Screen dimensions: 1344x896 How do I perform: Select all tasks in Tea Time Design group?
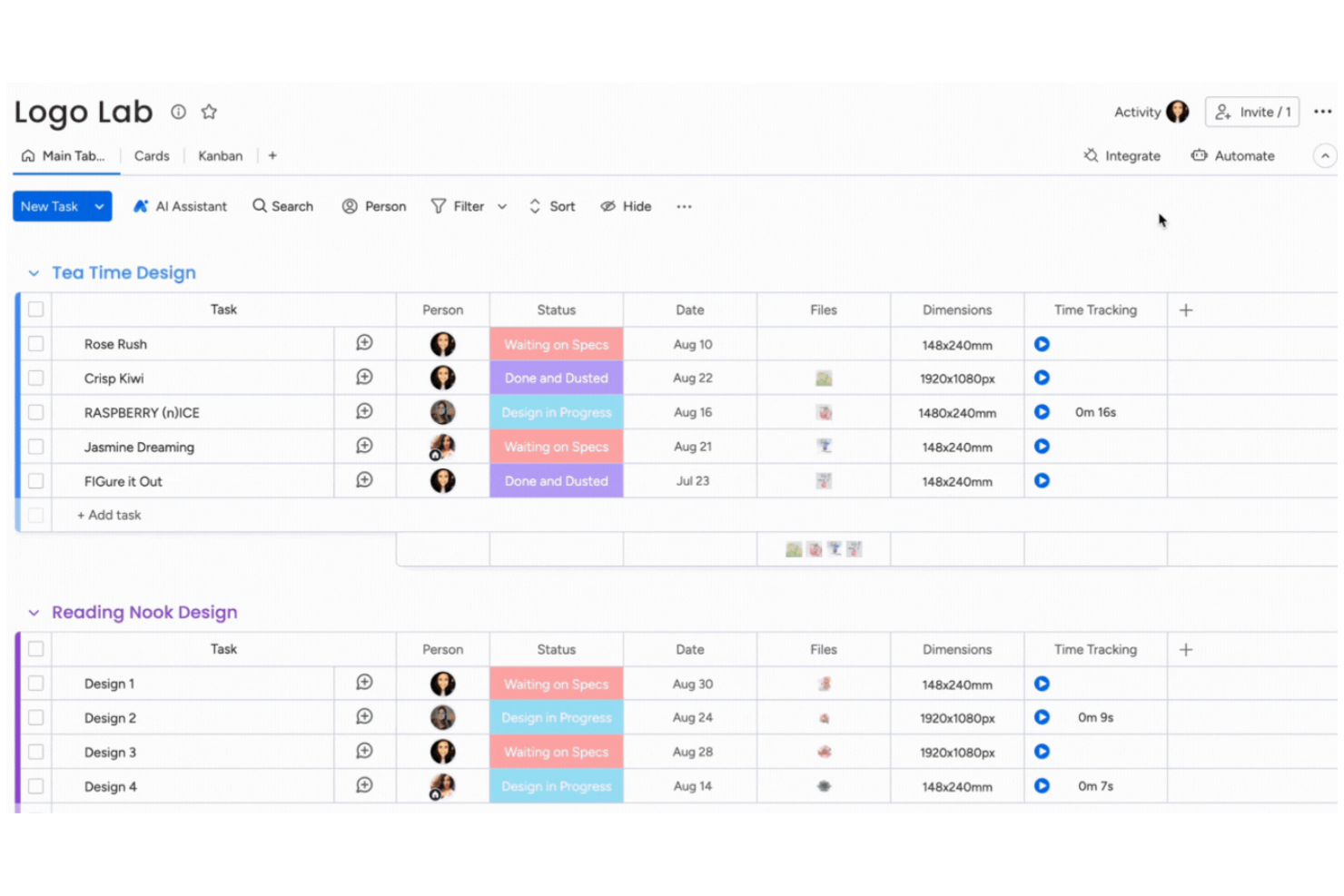click(x=35, y=309)
